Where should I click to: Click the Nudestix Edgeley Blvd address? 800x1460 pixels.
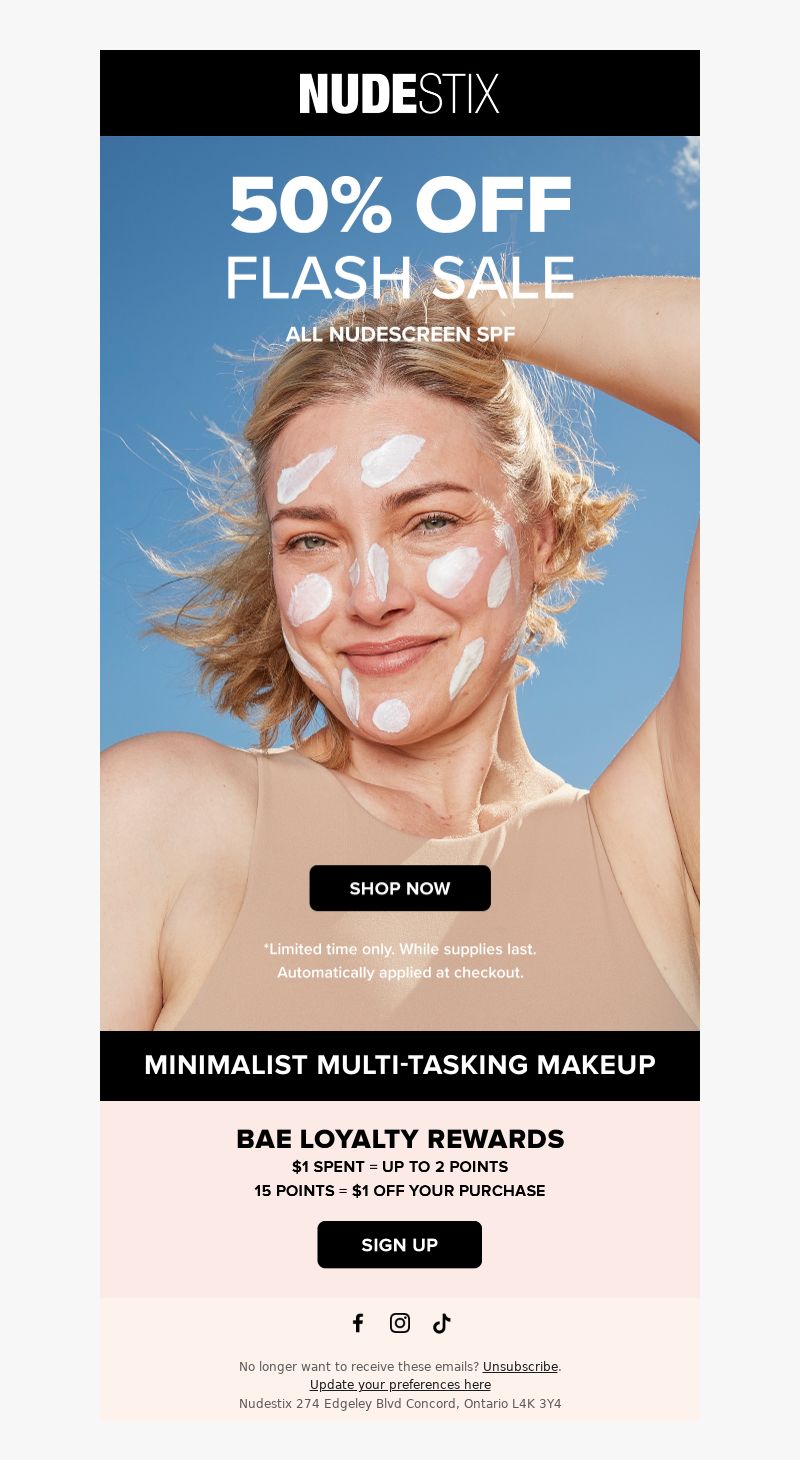(400, 1404)
